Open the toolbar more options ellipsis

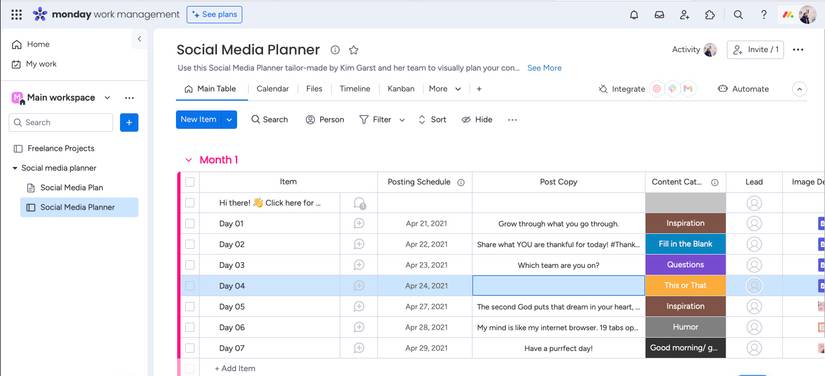(512, 120)
